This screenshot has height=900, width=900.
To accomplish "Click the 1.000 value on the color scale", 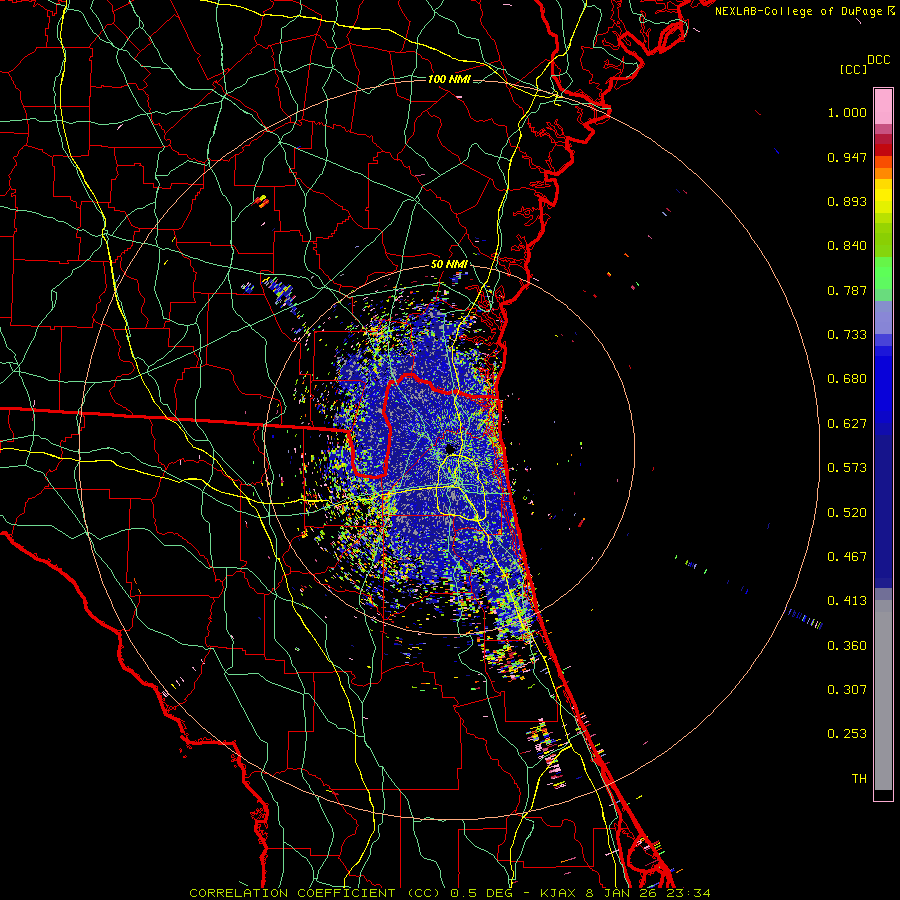I will [847, 112].
